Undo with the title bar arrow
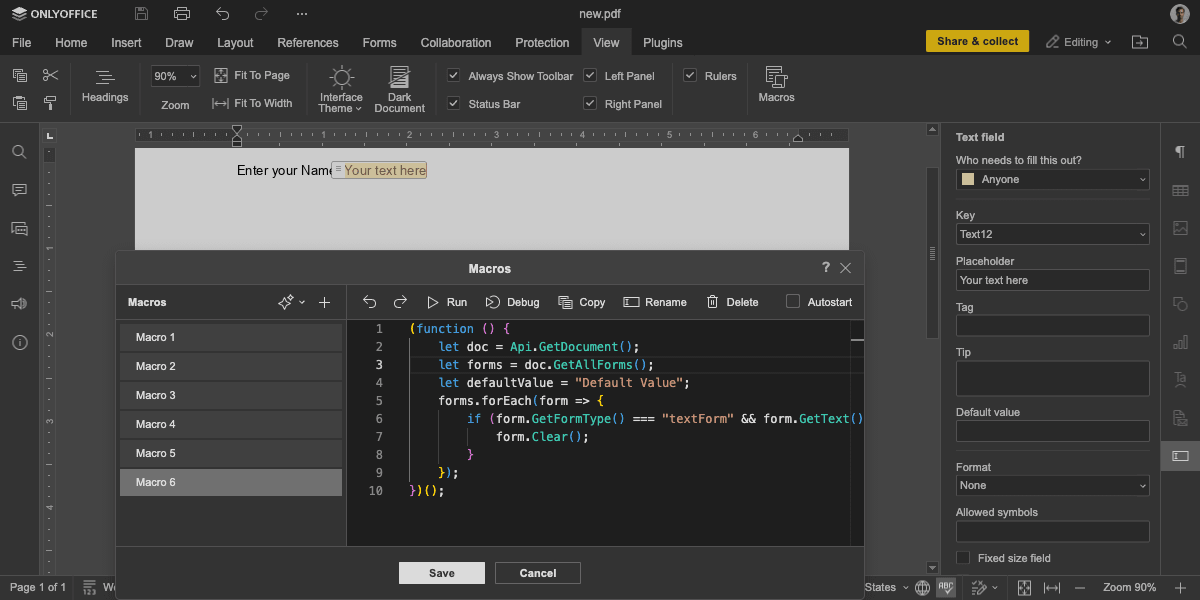 [x=222, y=14]
